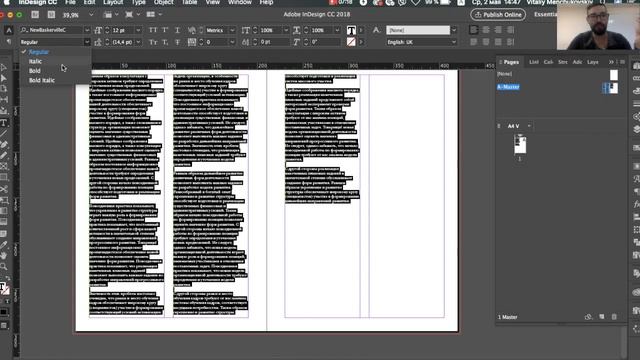The image size is (640, 360).
Task: Align paragraph text left
Action: pos(473,30)
